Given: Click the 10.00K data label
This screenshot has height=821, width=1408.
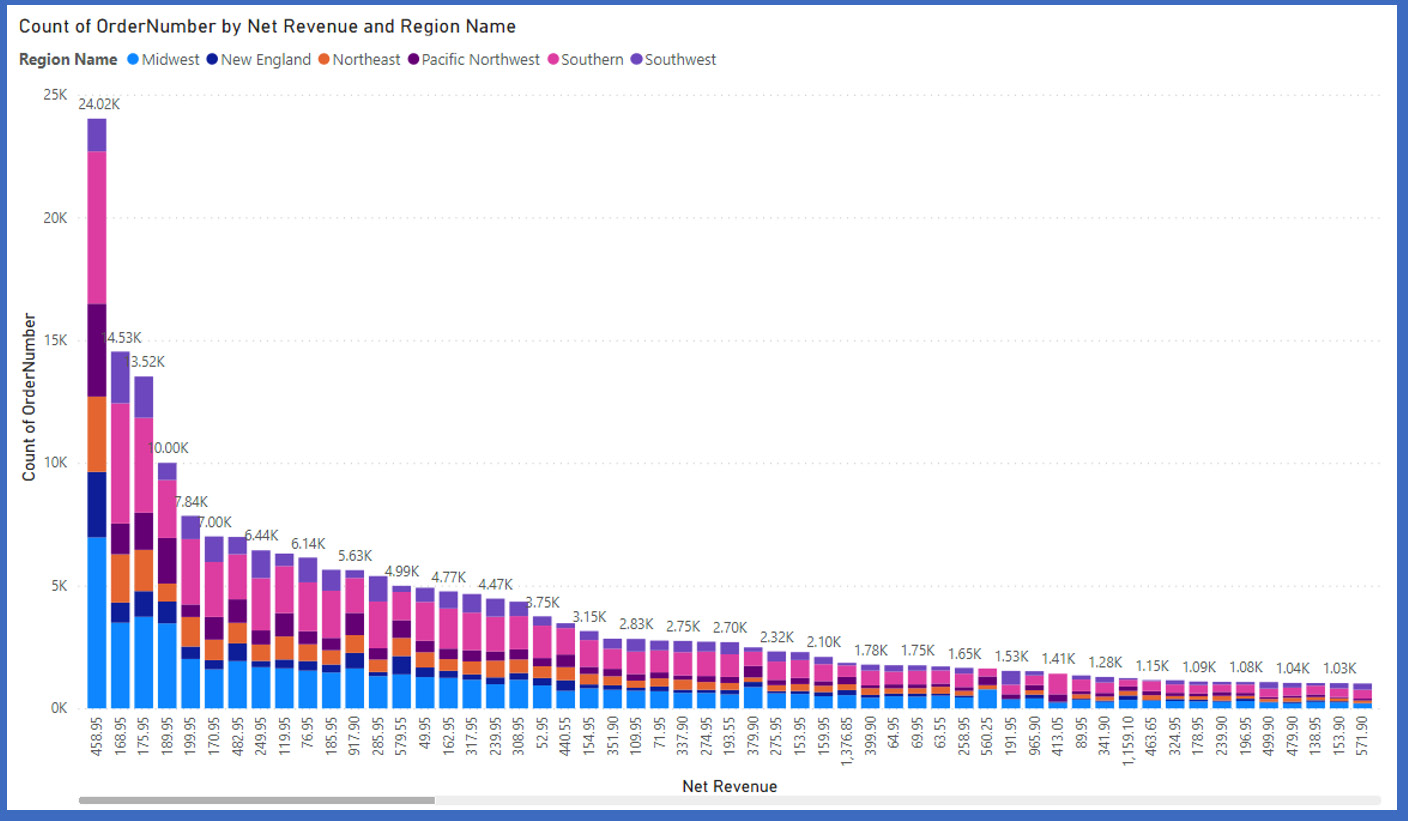Looking at the screenshot, I should pos(167,447).
